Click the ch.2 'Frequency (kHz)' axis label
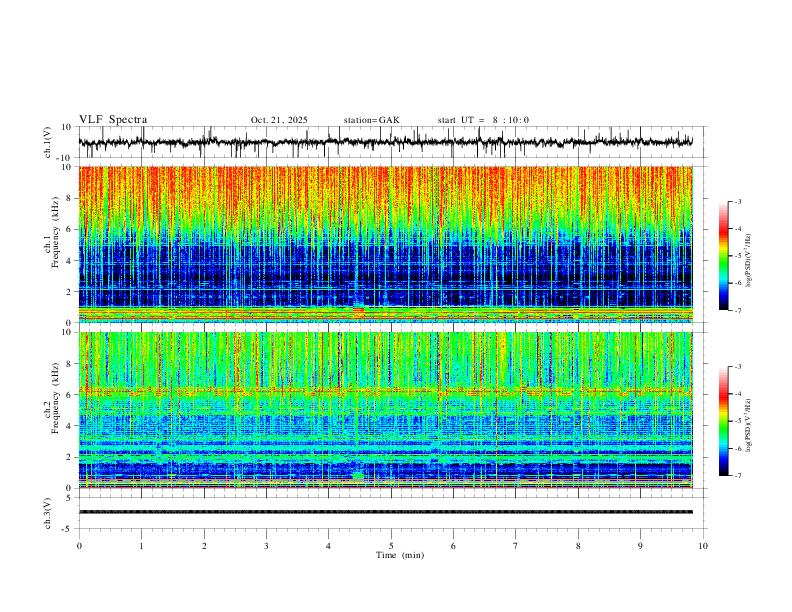Screen dimensions: 792x612 55,398
